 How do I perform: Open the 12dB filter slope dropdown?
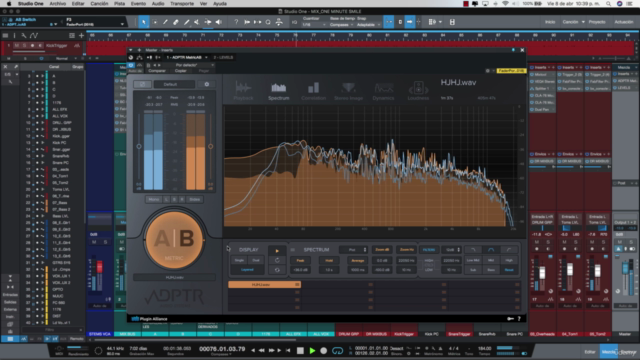[x=452, y=250]
